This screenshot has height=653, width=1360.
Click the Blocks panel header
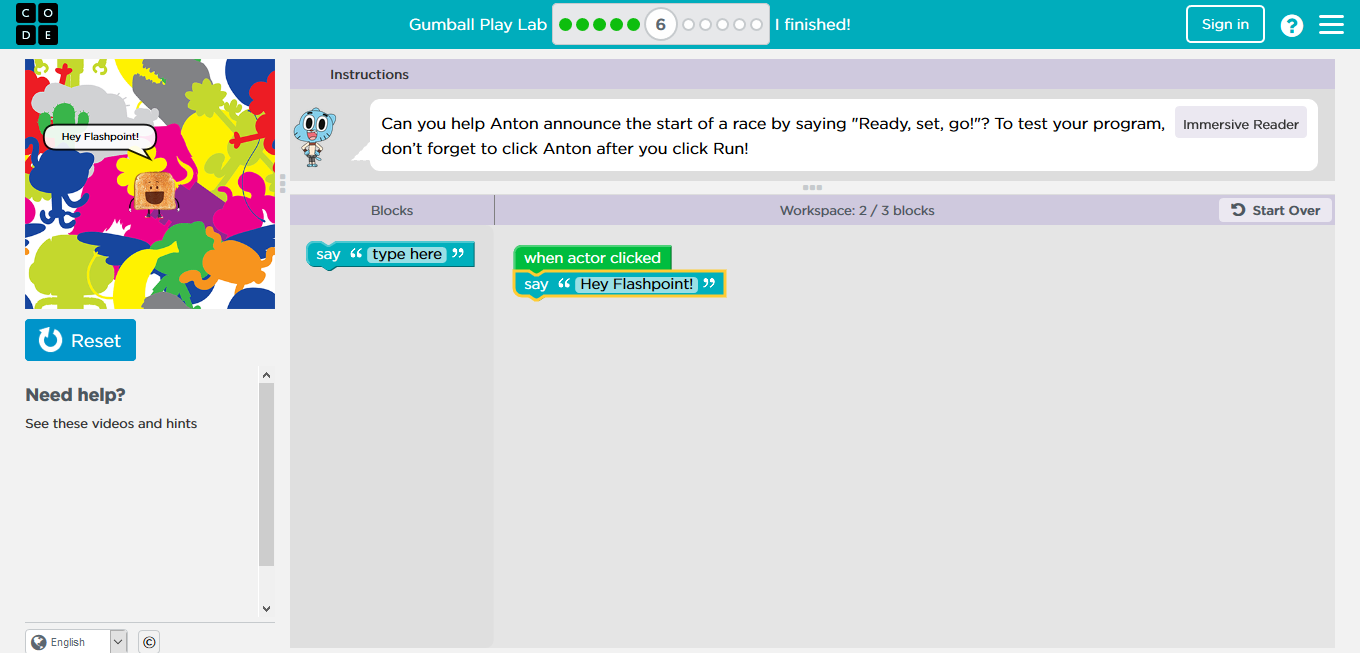coord(392,210)
